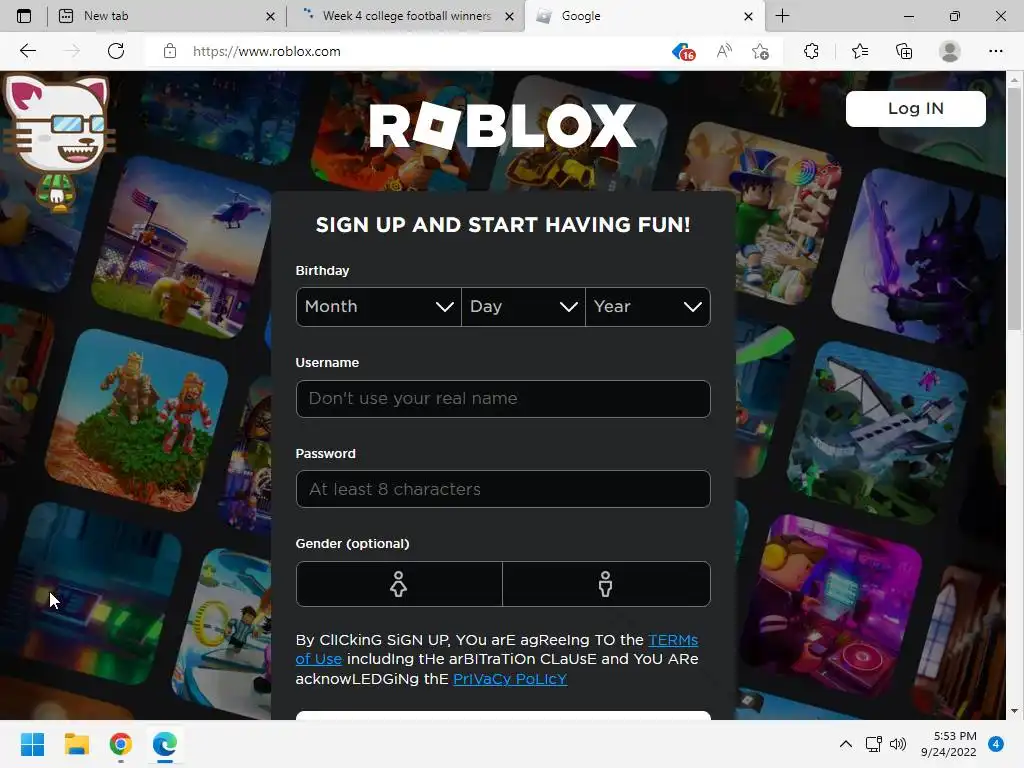Click the lock site information icon
The height and width of the screenshot is (768, 1024).
(170, 51)
